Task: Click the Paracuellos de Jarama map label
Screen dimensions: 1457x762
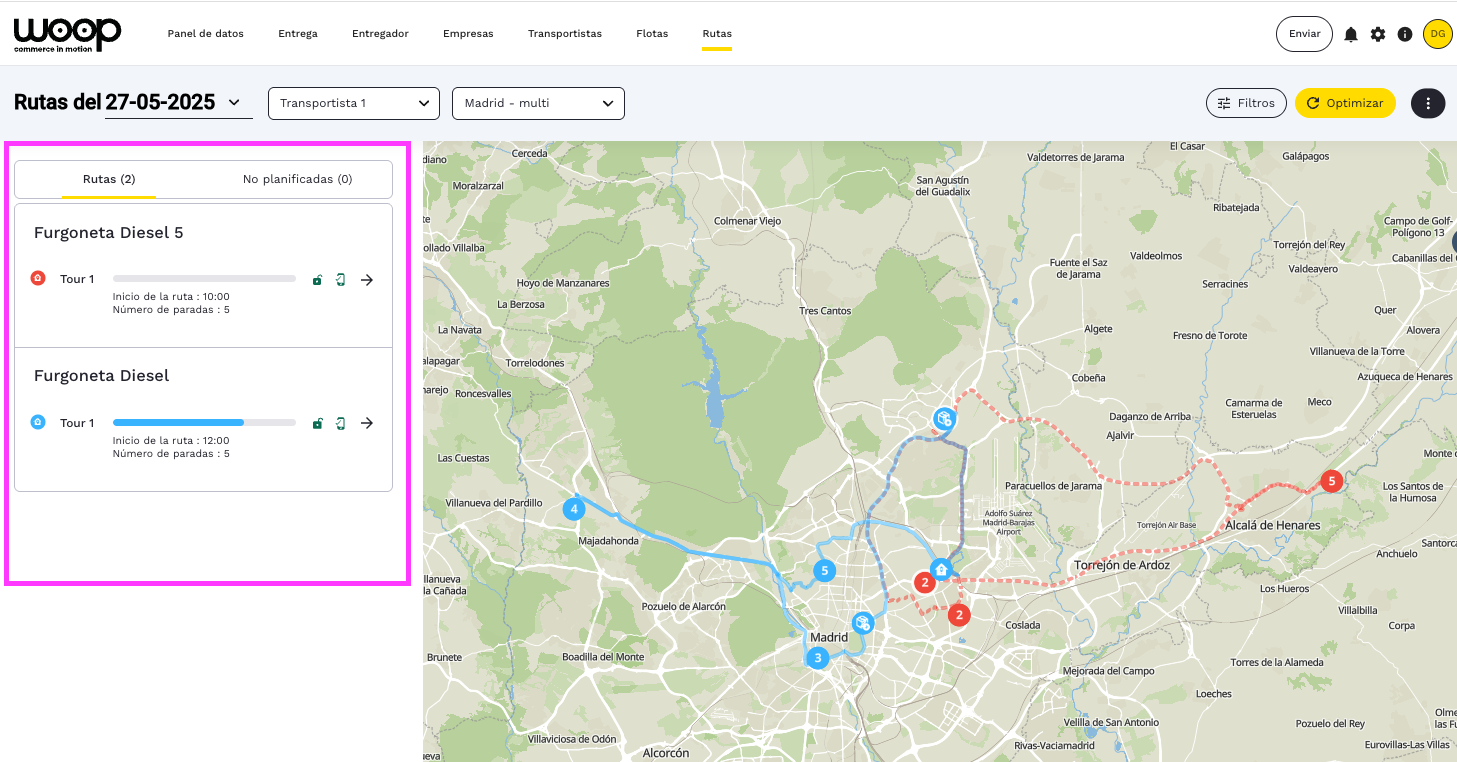Action: 1053,486
